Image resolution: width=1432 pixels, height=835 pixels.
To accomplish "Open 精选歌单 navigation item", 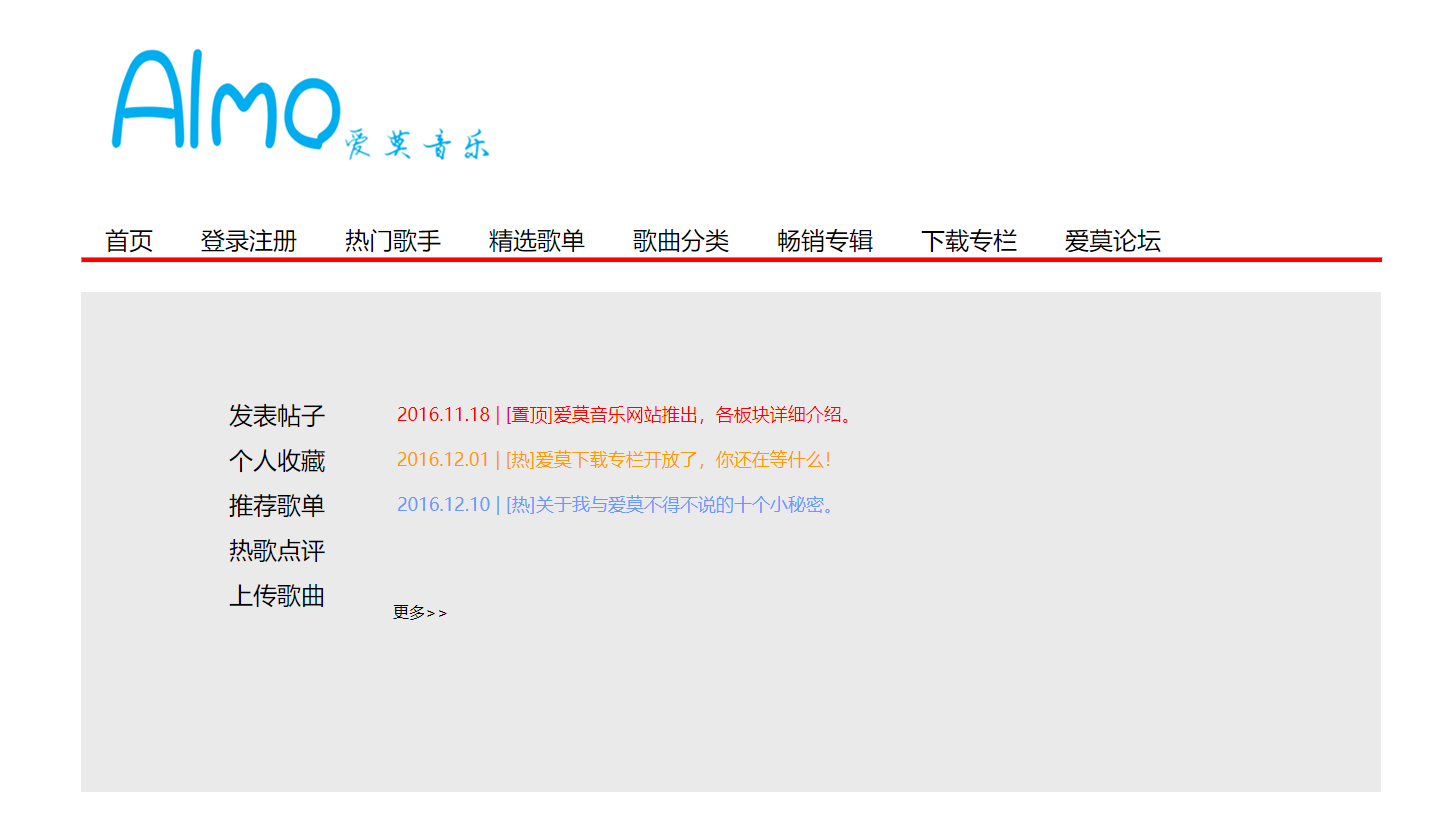I will (x=537, y=241).
